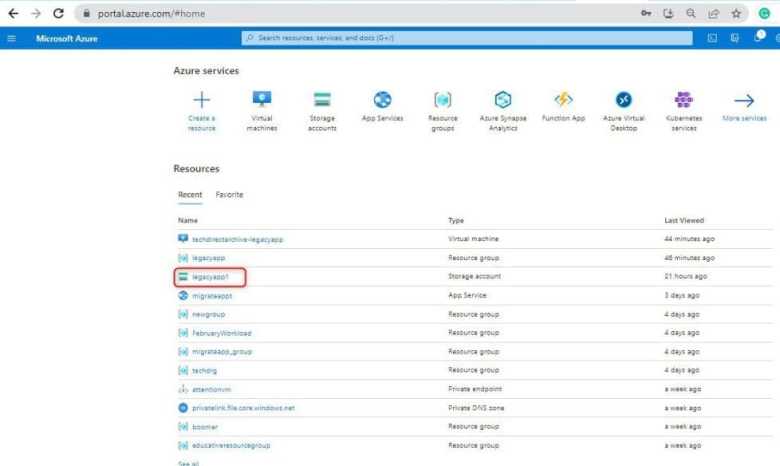The image size is (780, 466).
Task: Click Create a resource
Action: click(201, 111)
